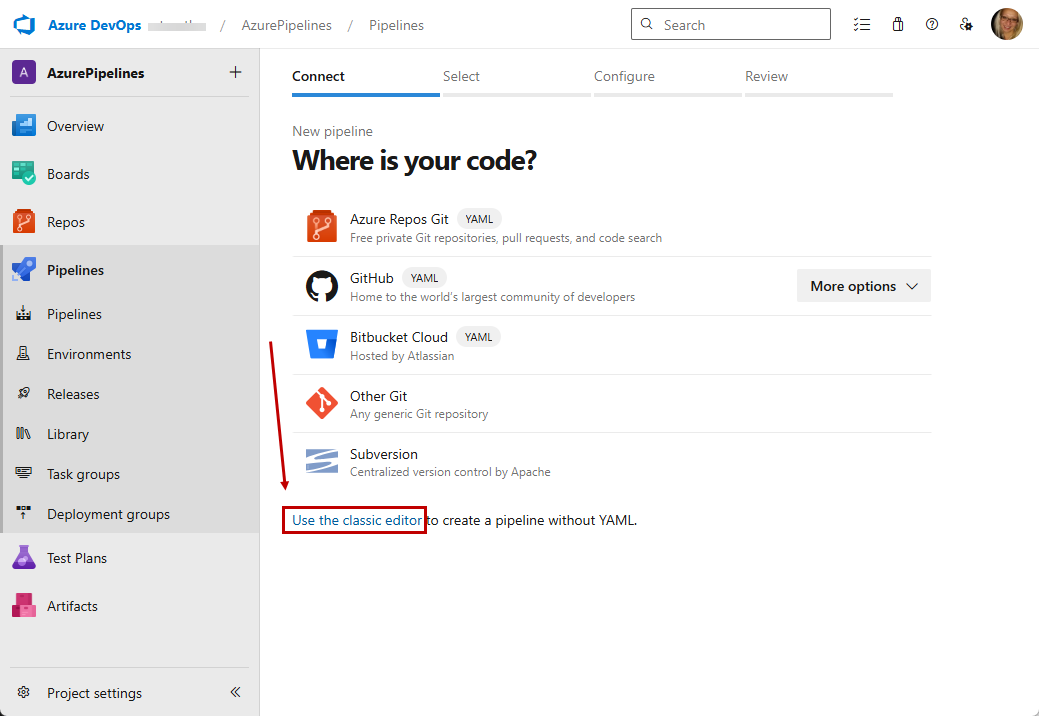Click the YAML badge next to GitHub

[424, 278]
